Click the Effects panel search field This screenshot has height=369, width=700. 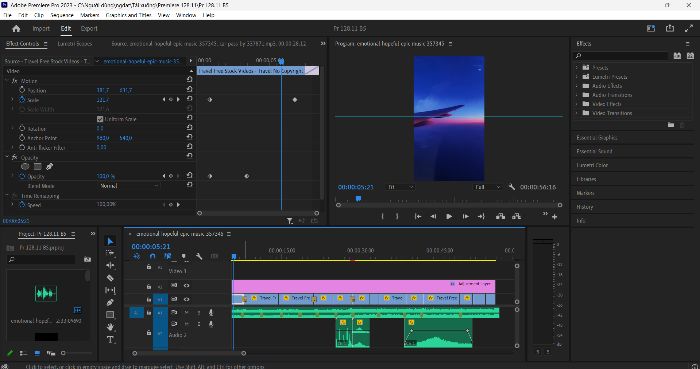(x=621, y=56)
